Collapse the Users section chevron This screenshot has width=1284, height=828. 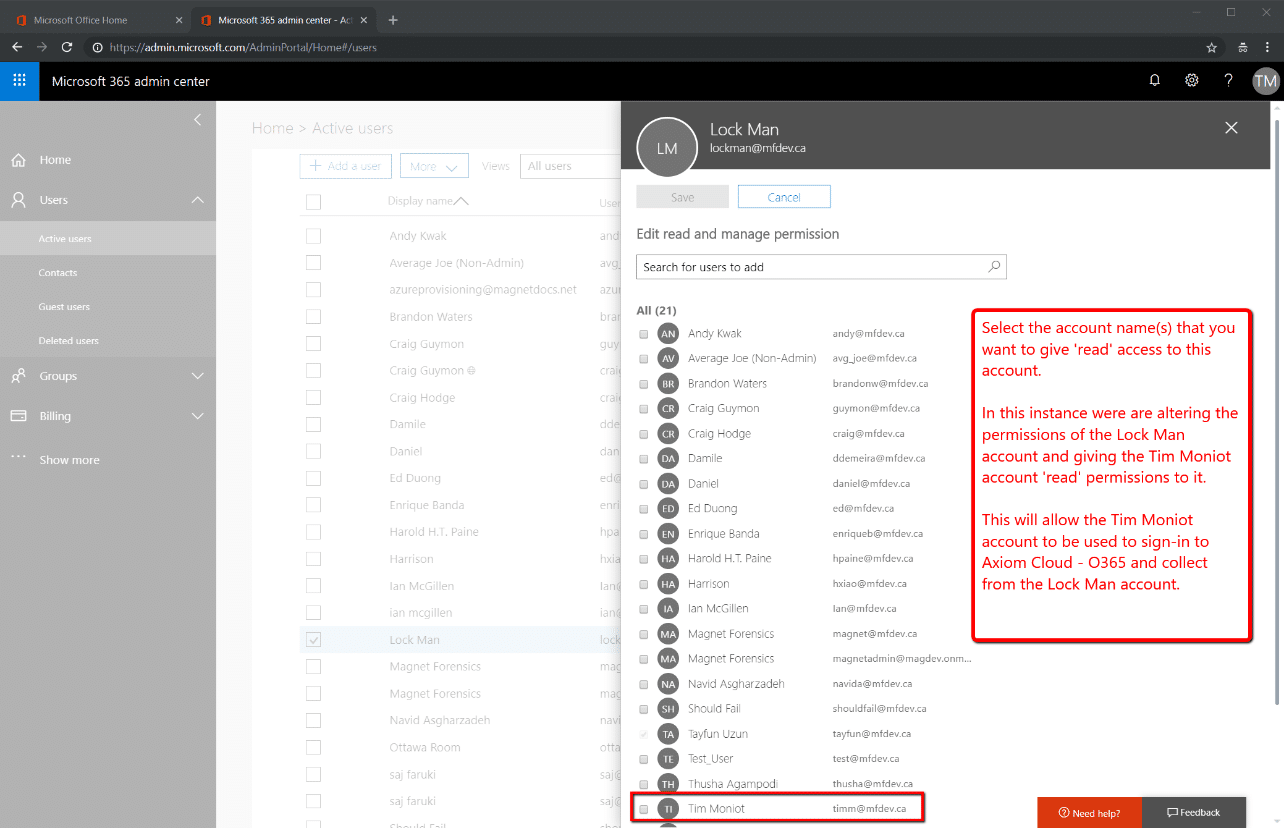[x=197, y=200]
